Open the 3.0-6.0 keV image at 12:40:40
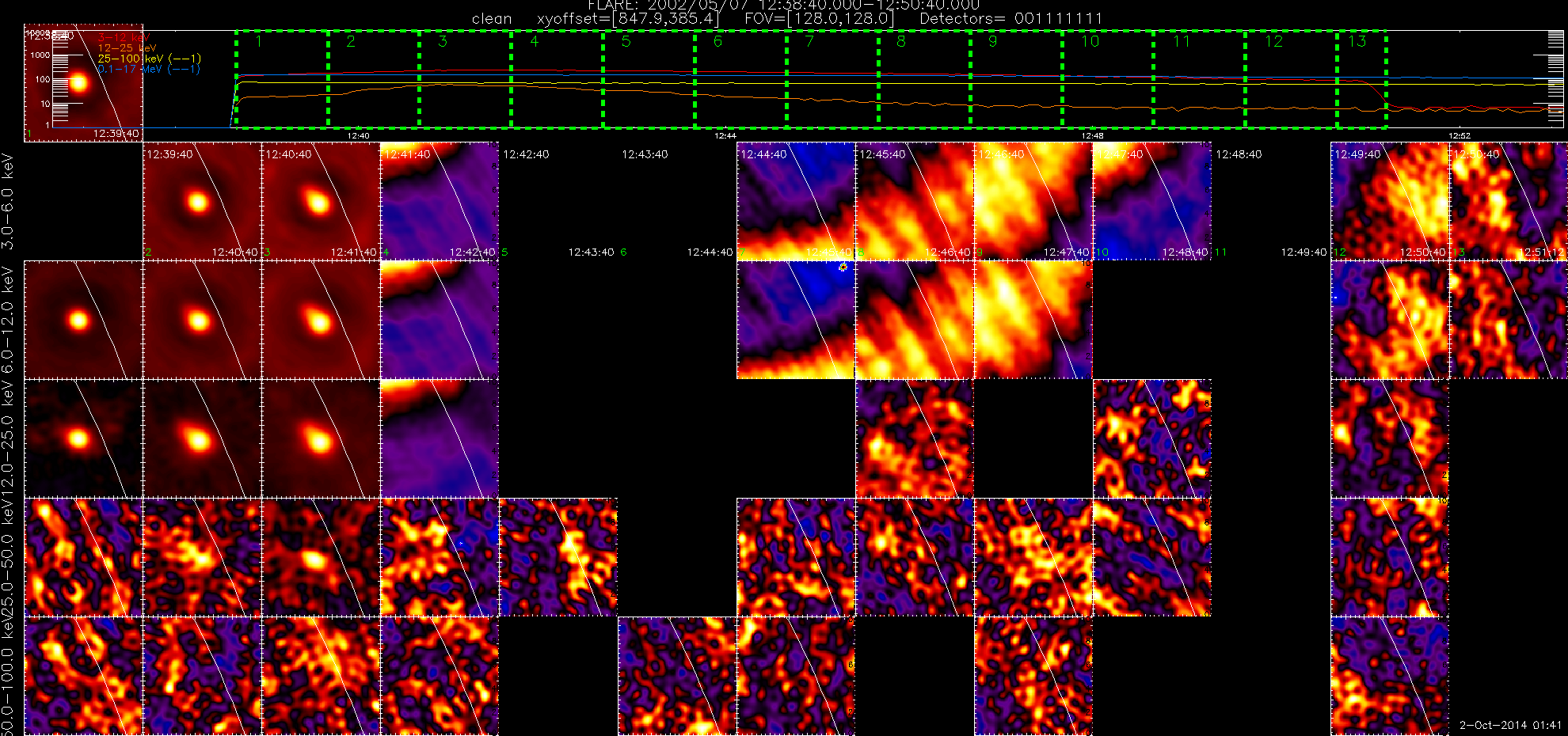Viewport: 1568px width, 736px height. pos(321,201)
